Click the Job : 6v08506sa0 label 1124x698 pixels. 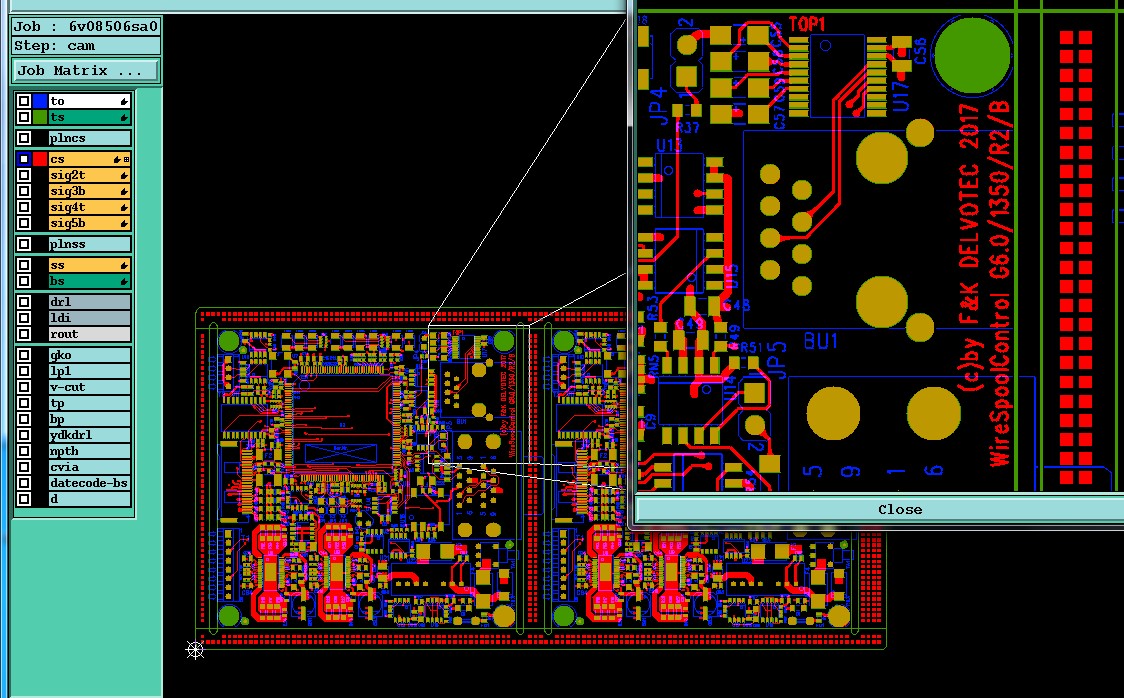(86, 27)
